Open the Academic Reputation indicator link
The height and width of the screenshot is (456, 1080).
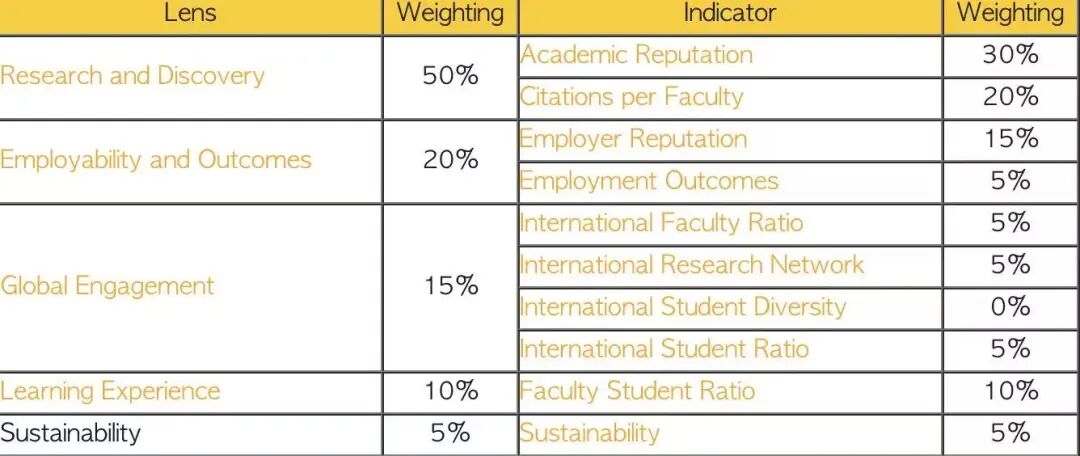(636, 55)
